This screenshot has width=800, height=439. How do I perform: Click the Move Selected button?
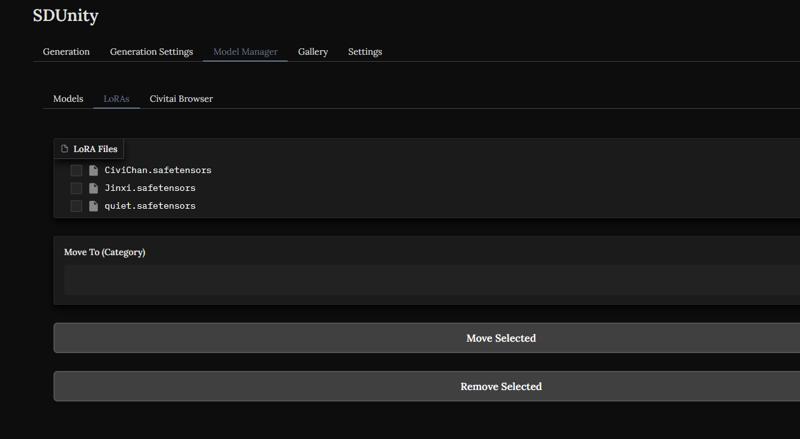[427, 338]
